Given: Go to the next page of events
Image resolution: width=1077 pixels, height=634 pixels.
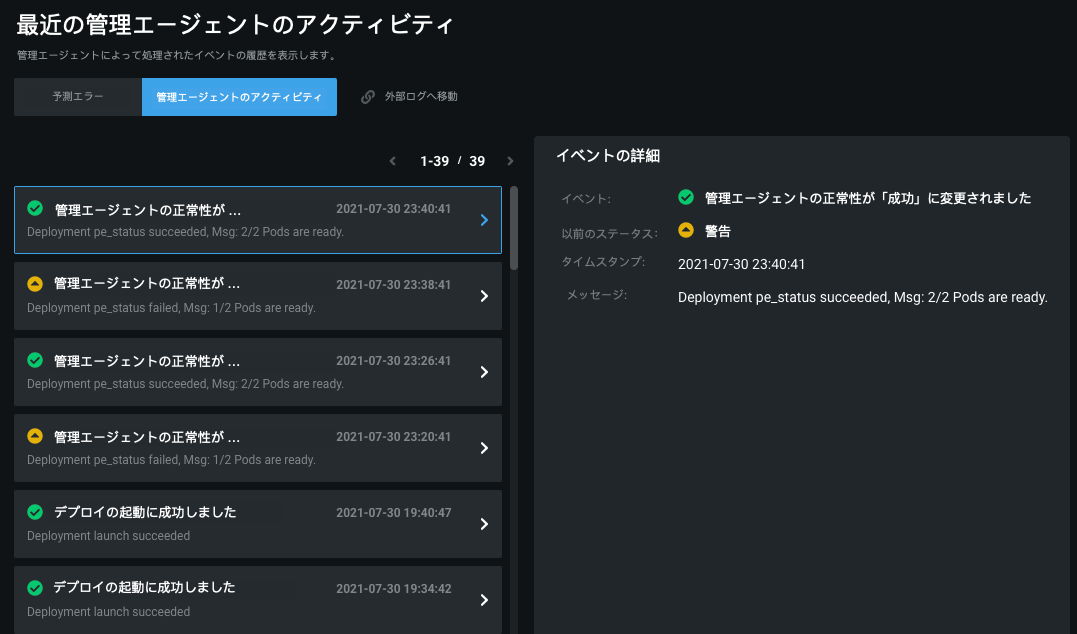Looking at the screenshot, I should pyautogui.click(x=510, y=161).
